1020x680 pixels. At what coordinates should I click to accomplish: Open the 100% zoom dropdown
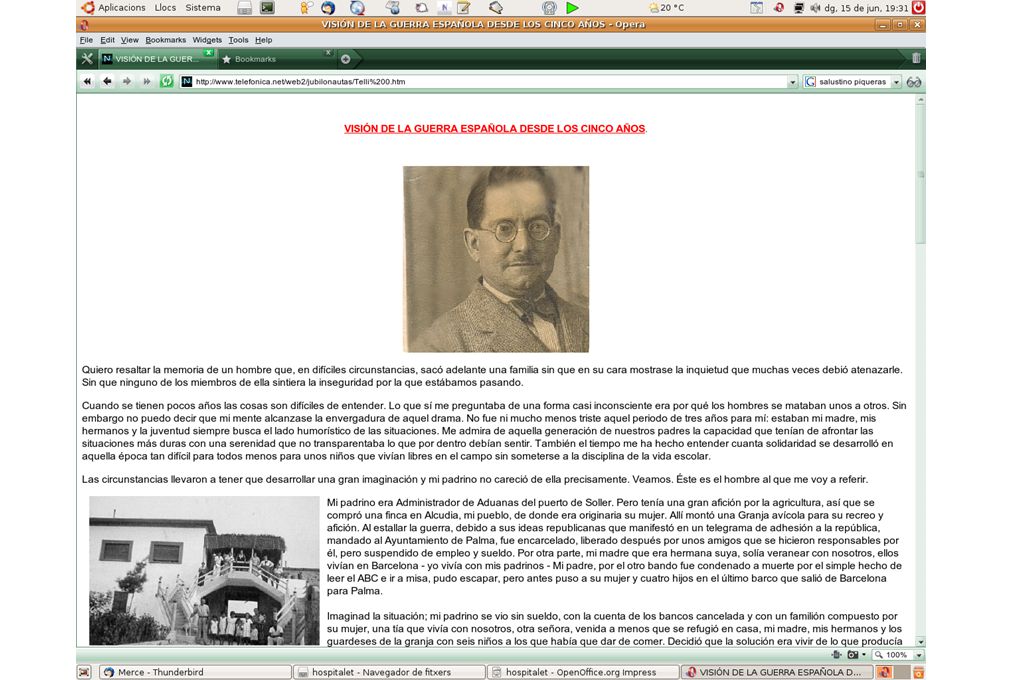click(x=919, y=655)
